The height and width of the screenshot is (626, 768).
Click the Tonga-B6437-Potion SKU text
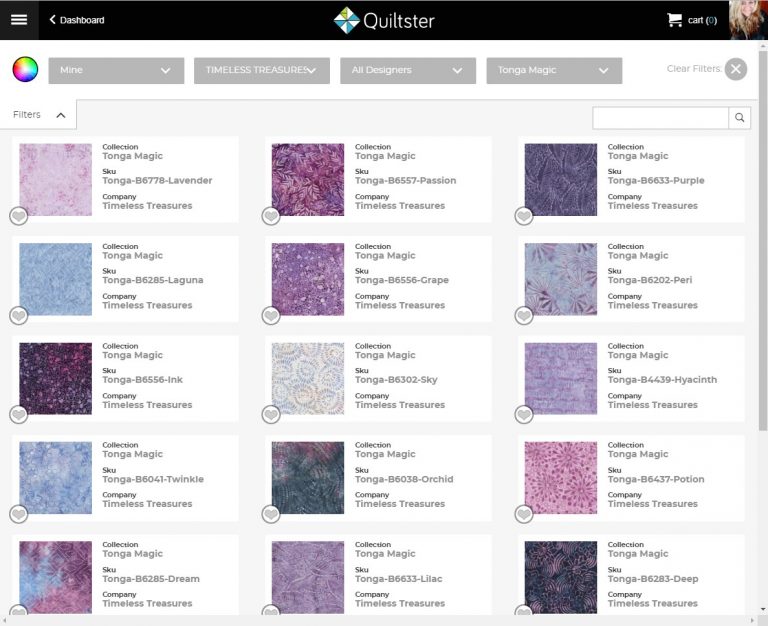656,479
